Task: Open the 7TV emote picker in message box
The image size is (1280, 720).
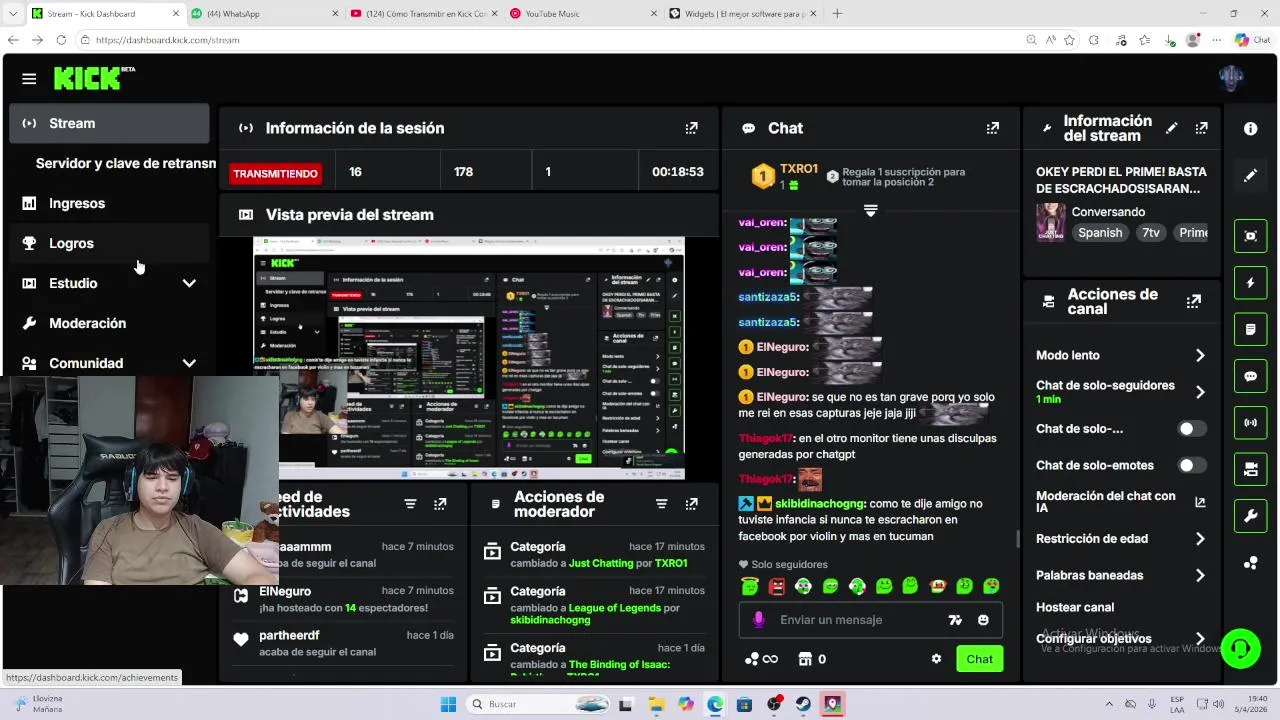Action: coord(955,620)
